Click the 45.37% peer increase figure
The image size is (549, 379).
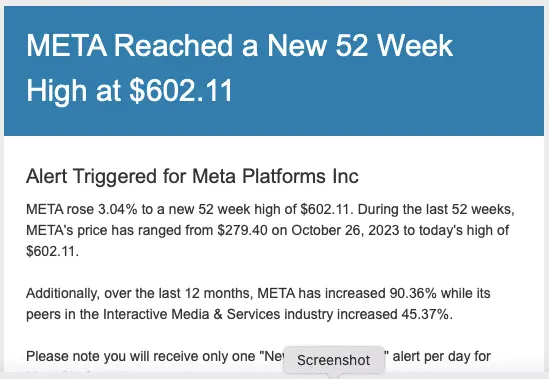tap(425, 314)
